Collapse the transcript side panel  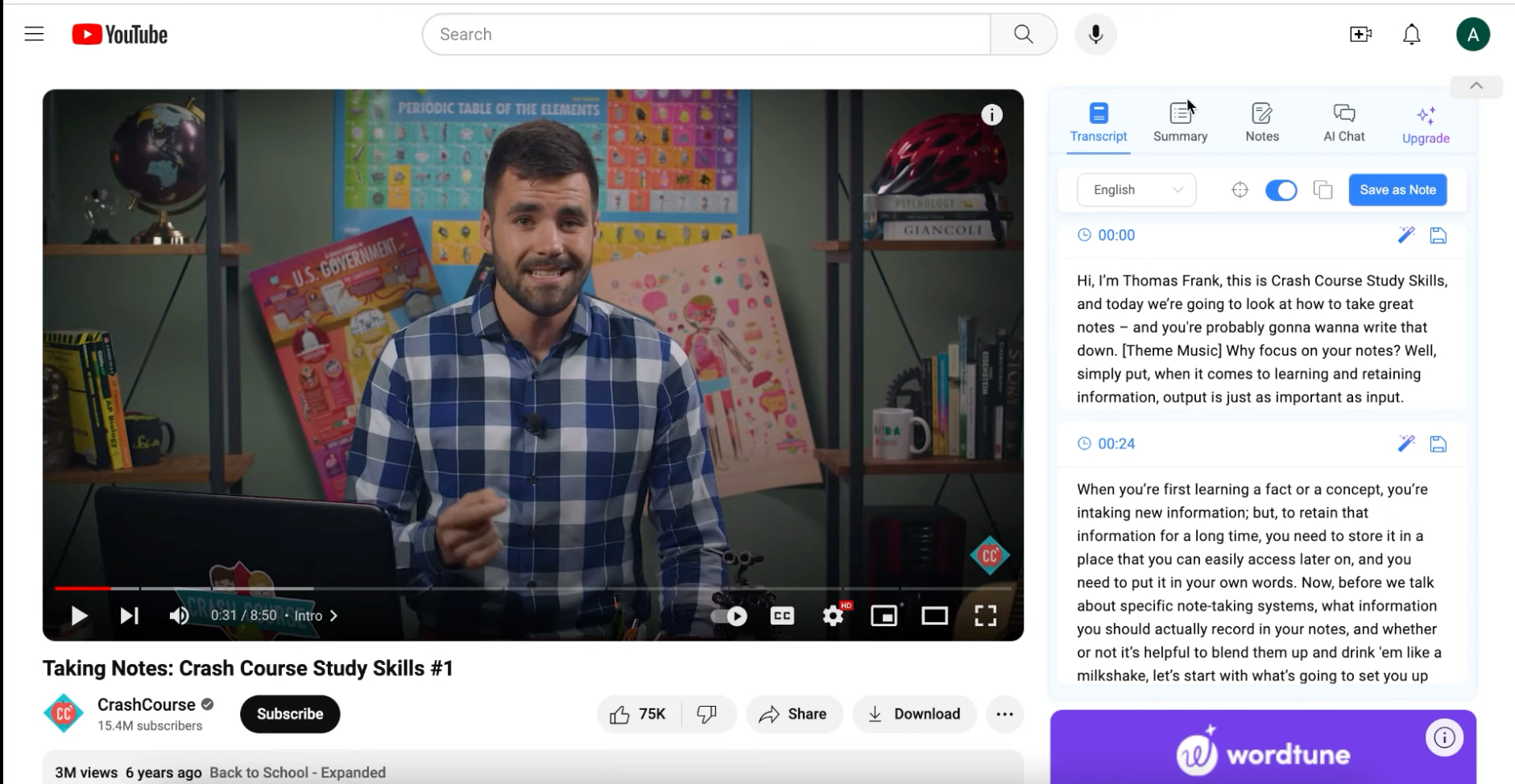click(x=1476, y=86)
